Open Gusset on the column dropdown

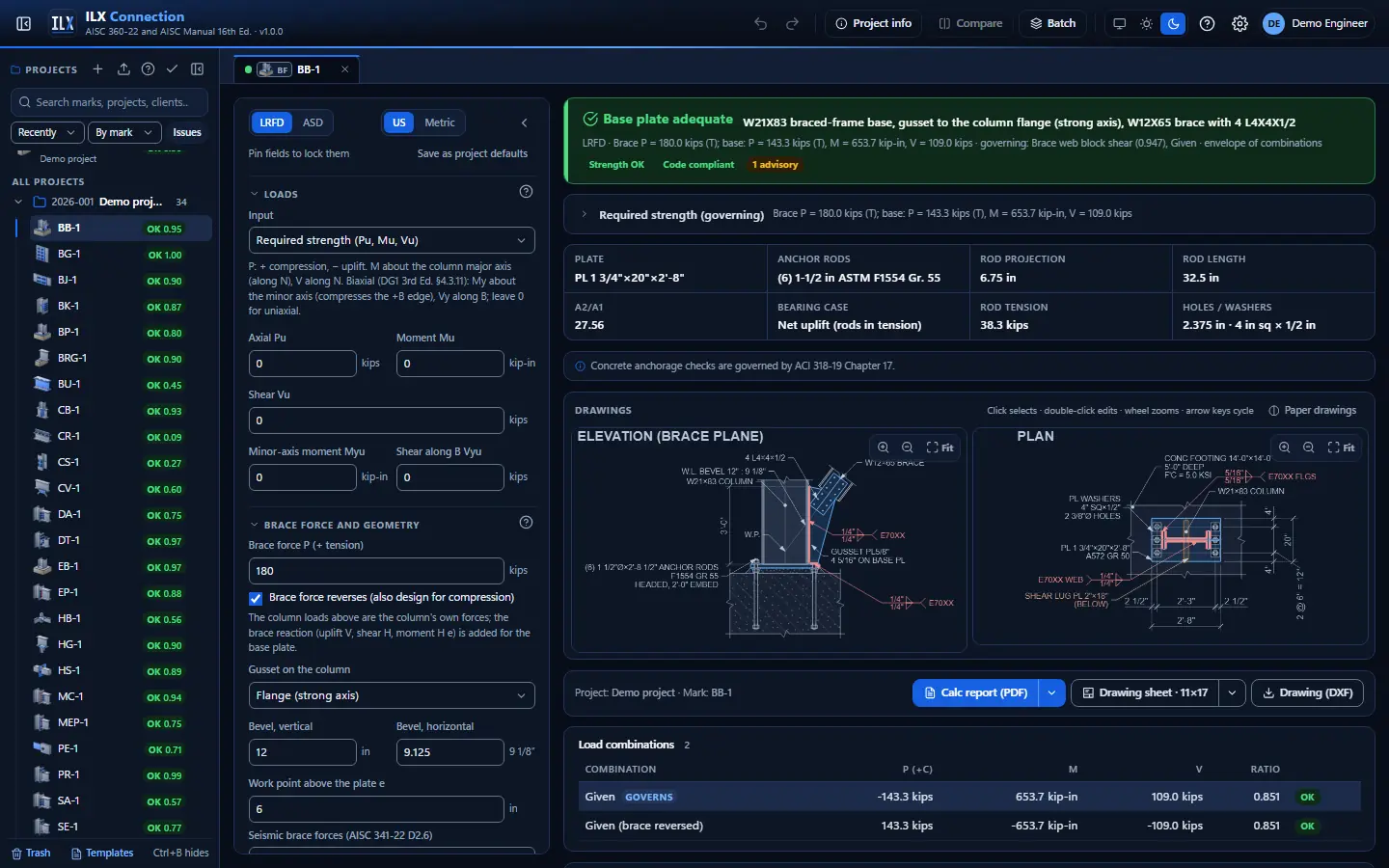tap(392, 695)
